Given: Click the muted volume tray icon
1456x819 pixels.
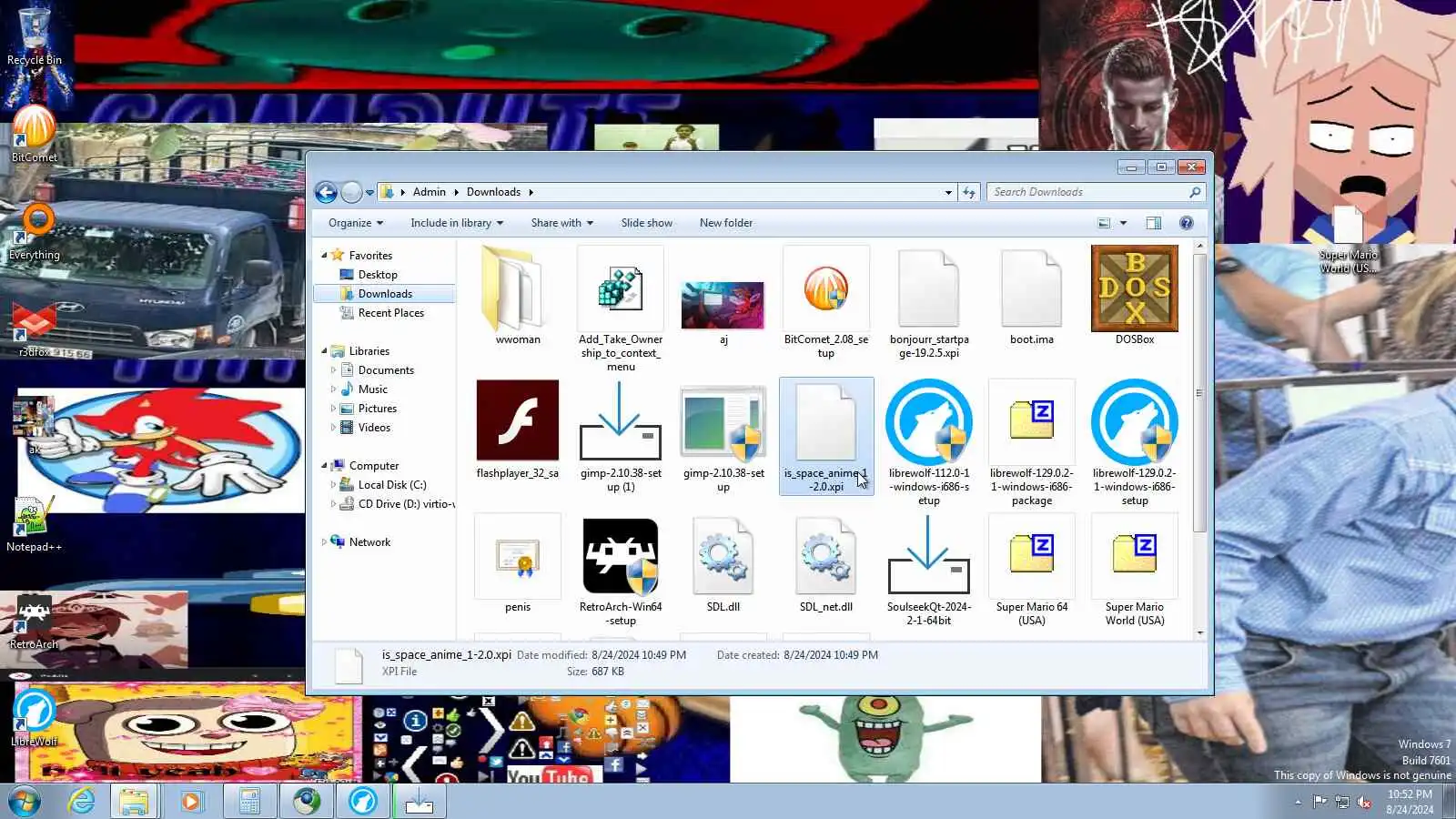Looking at the screenshot, I should coord(1364,802).
